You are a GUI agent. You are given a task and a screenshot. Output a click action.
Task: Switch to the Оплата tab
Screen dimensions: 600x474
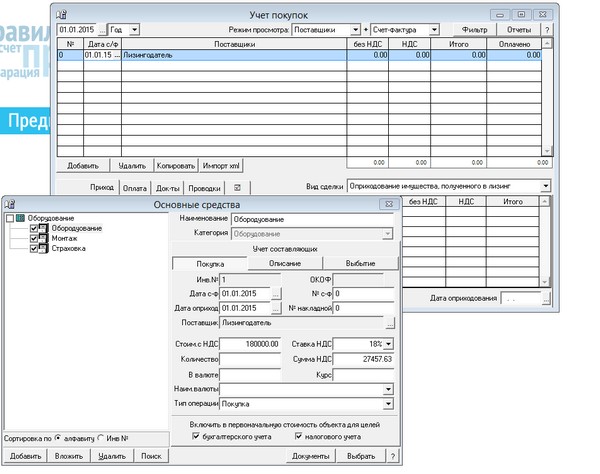tap(134, 187)
